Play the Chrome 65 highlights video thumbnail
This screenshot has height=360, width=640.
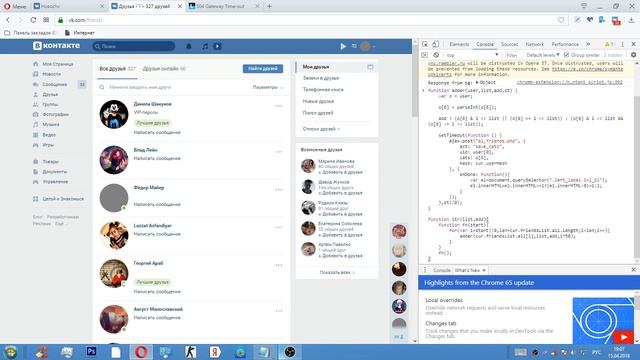coord(603,320)
